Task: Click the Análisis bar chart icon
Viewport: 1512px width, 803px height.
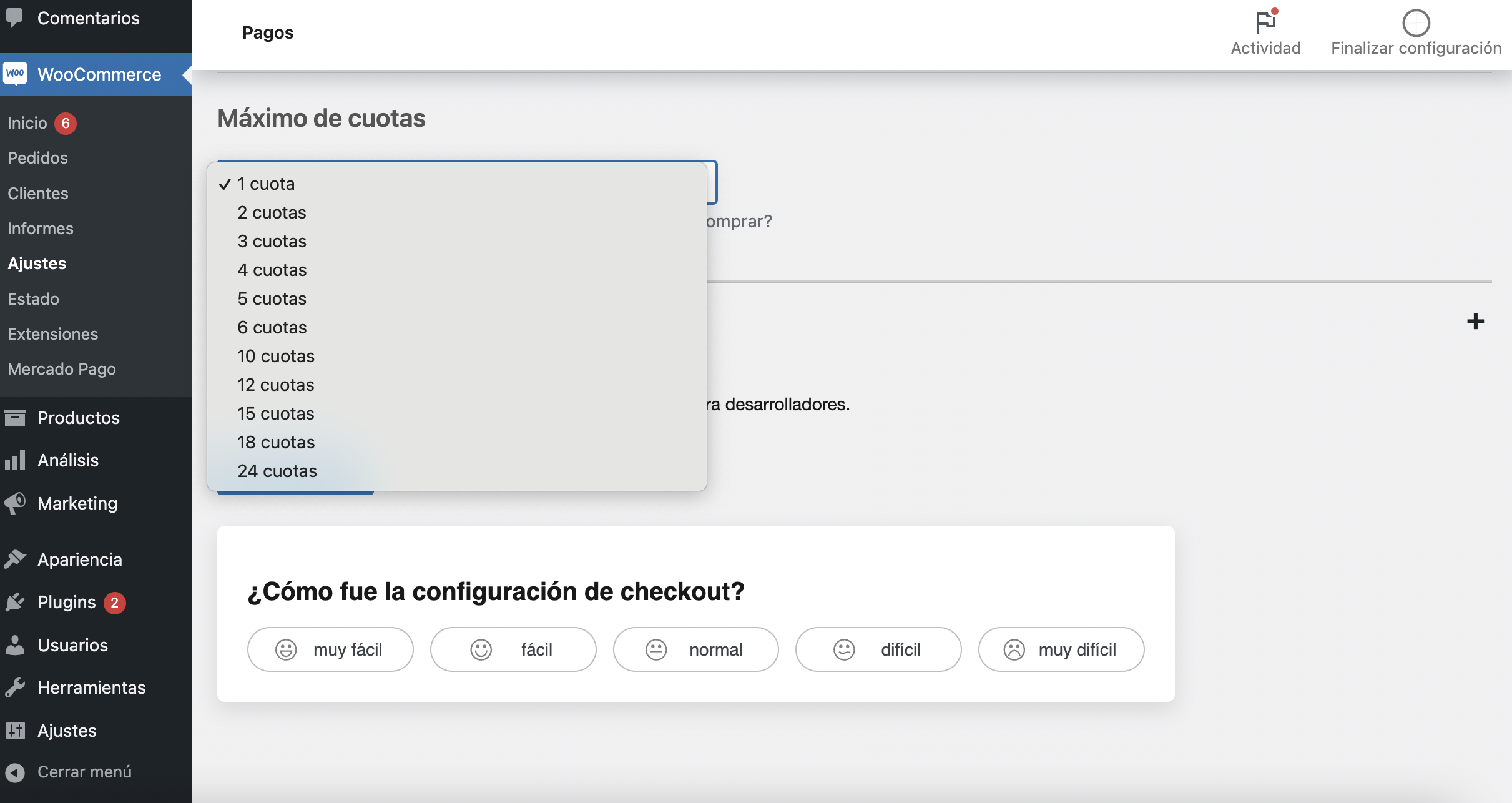Action: tap(15, 460)
